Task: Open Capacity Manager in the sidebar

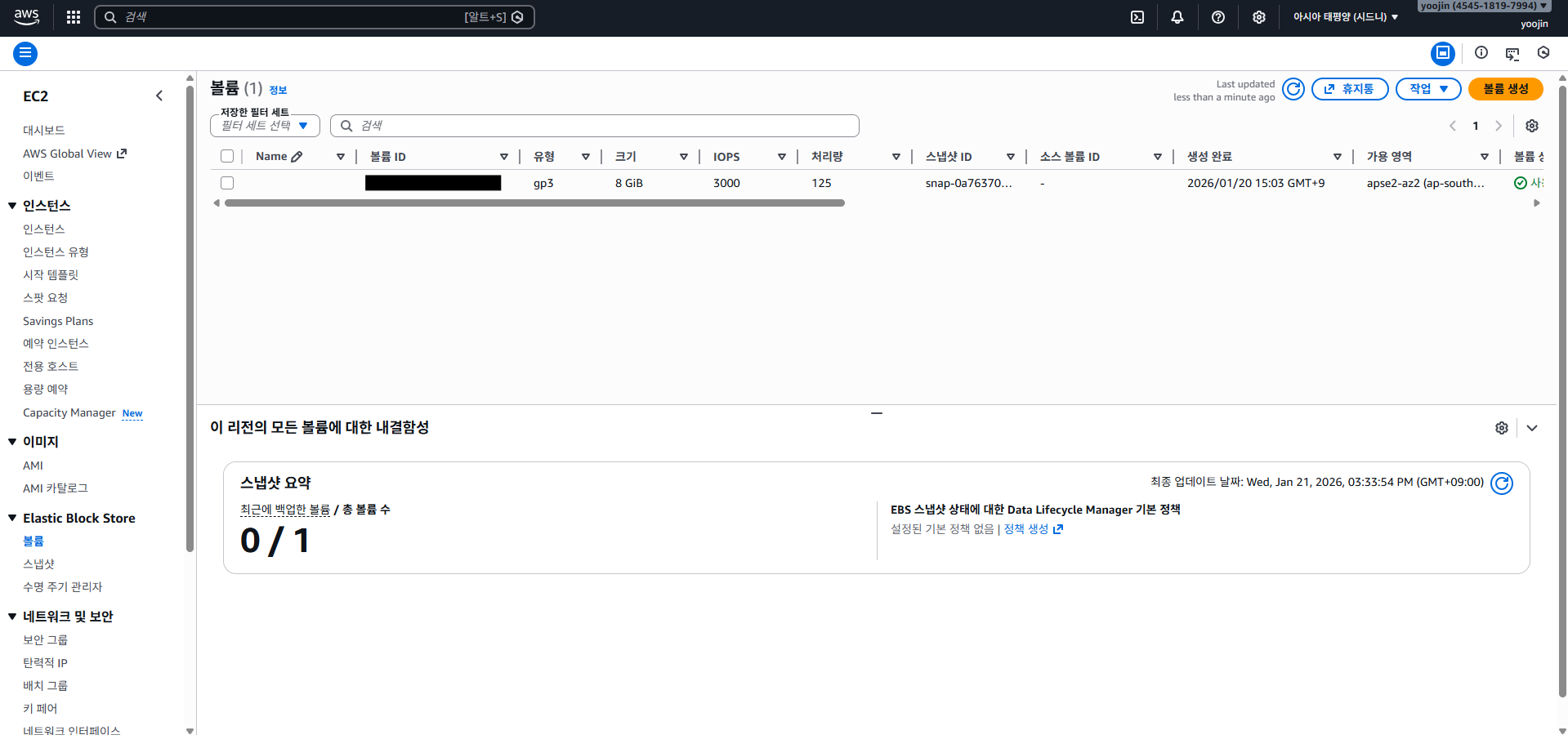Action: (x=69, y=412)
